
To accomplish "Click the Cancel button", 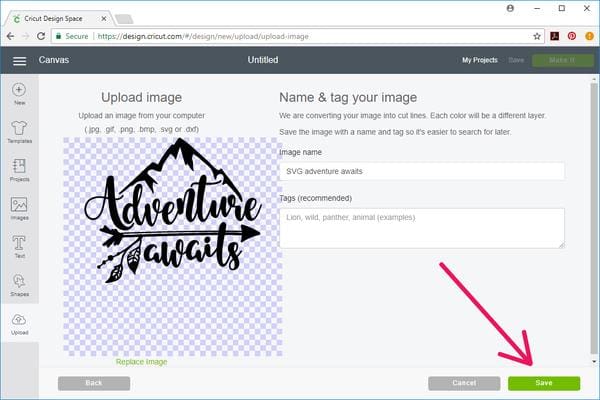I will (464, 383).
